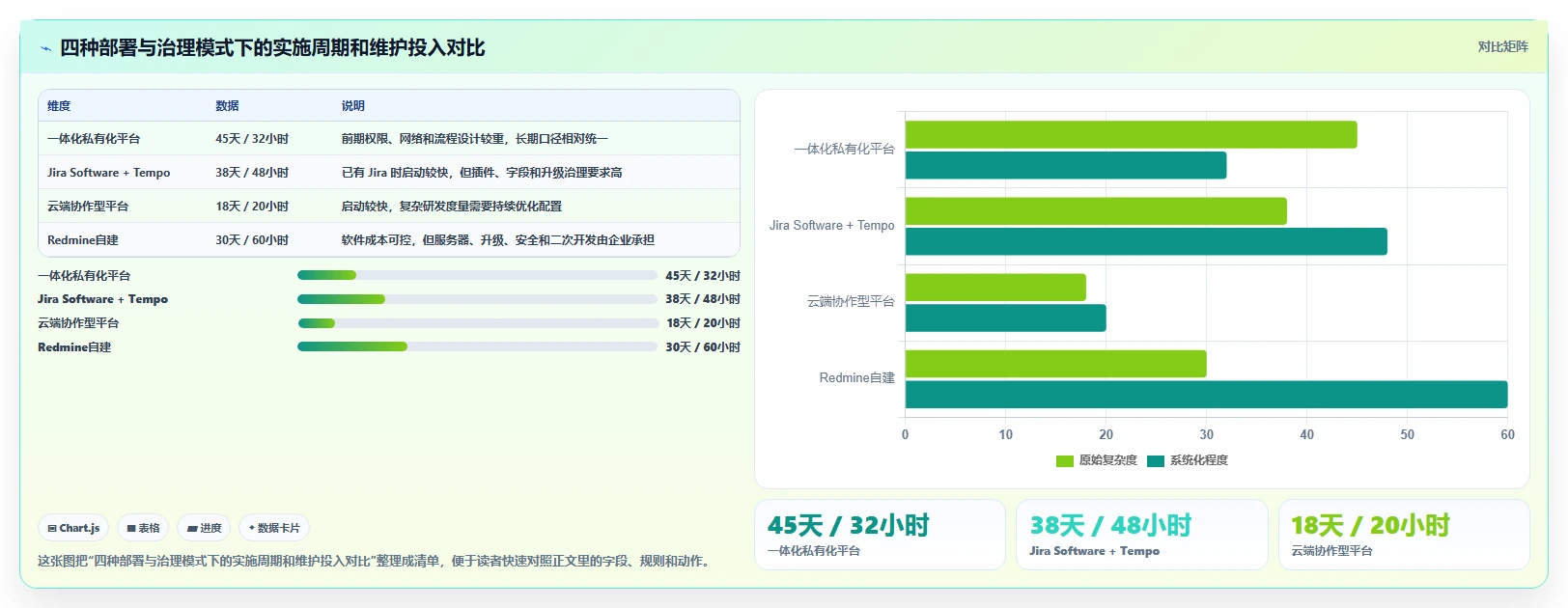
Task: Click table value 45天 / 32小时
Action: (252, 139)
